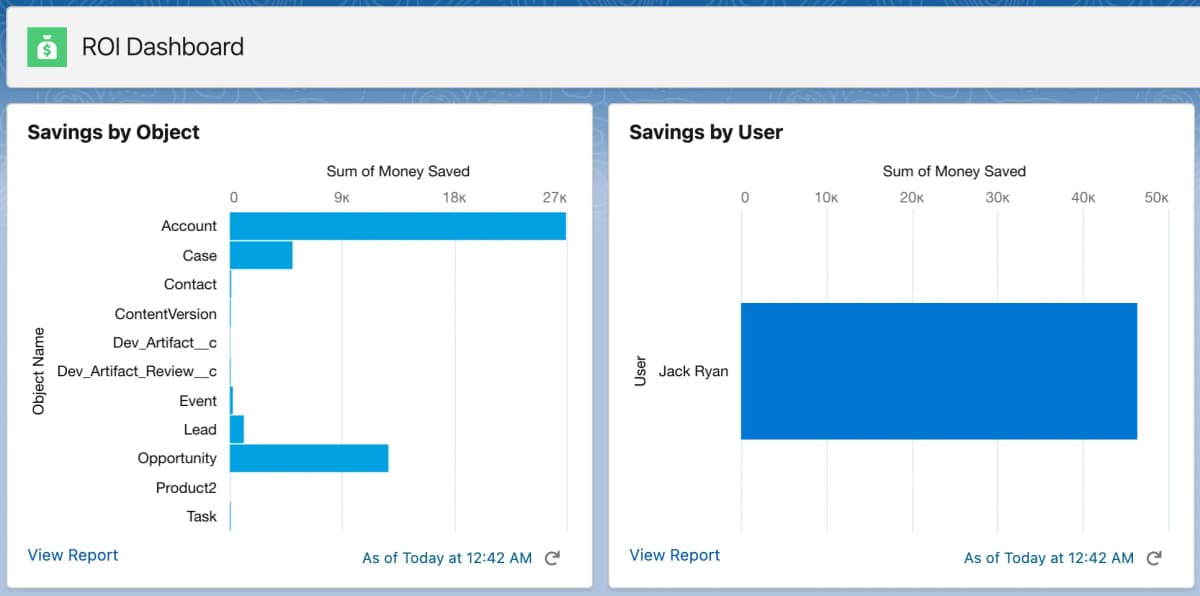Select the Product2 axis label
1200x596 pixels.
pos(186,488)
